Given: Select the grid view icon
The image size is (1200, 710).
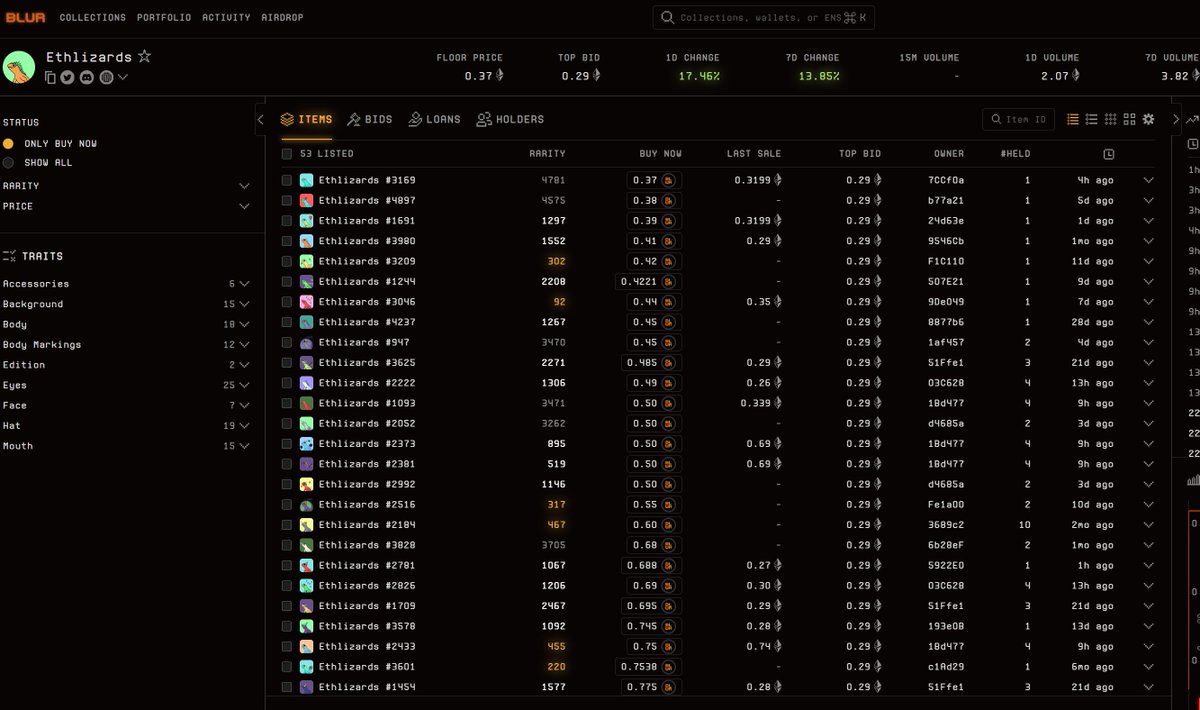Looking at the screenshot, I should click(x=1131, y=119).
